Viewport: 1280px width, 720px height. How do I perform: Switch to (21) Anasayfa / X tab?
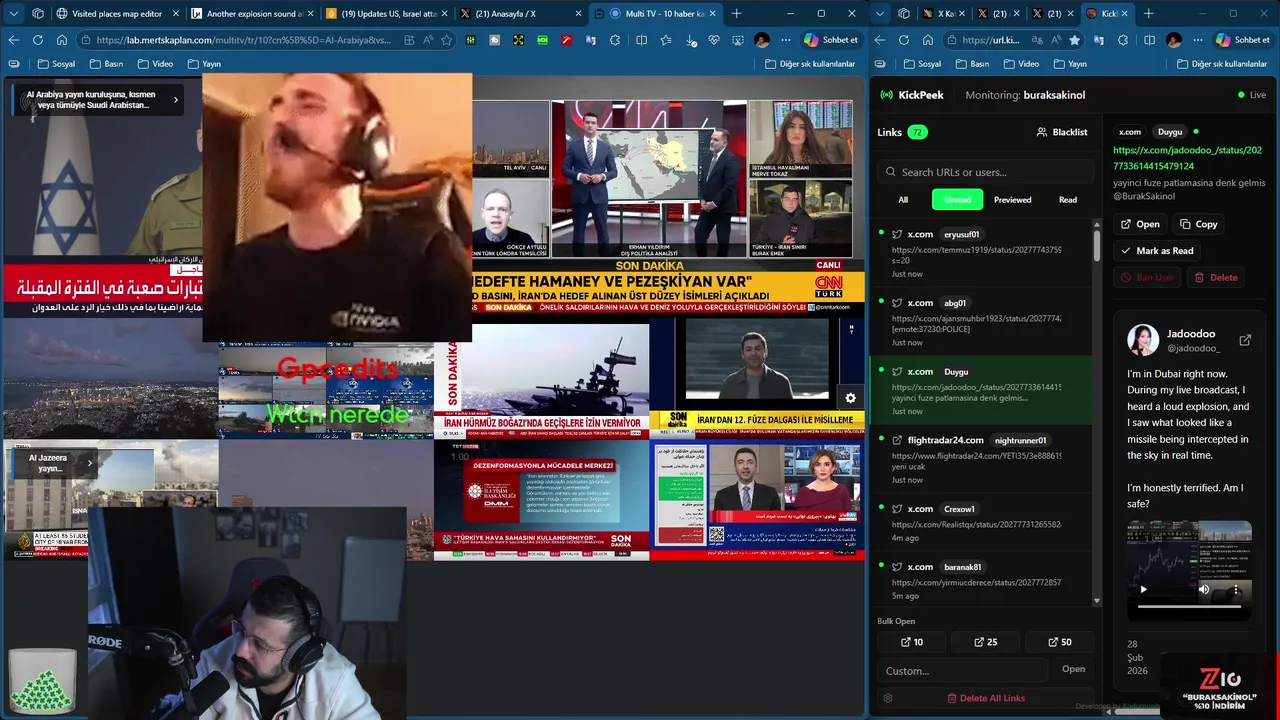click(519, 13)
